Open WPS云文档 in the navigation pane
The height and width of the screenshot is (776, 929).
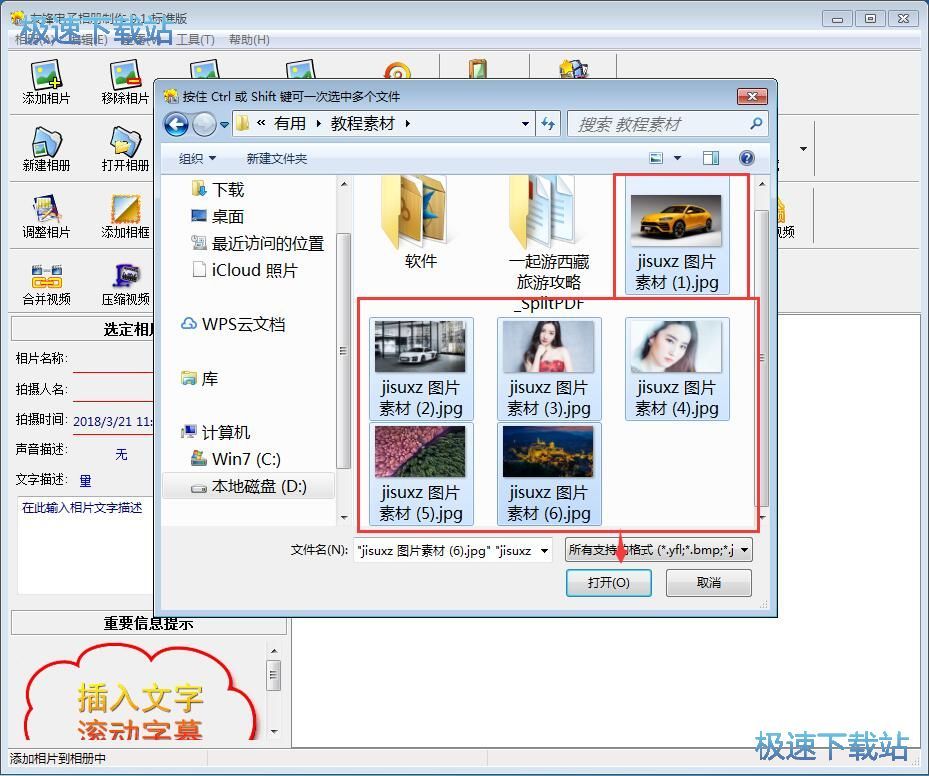[x=232, y=325]
